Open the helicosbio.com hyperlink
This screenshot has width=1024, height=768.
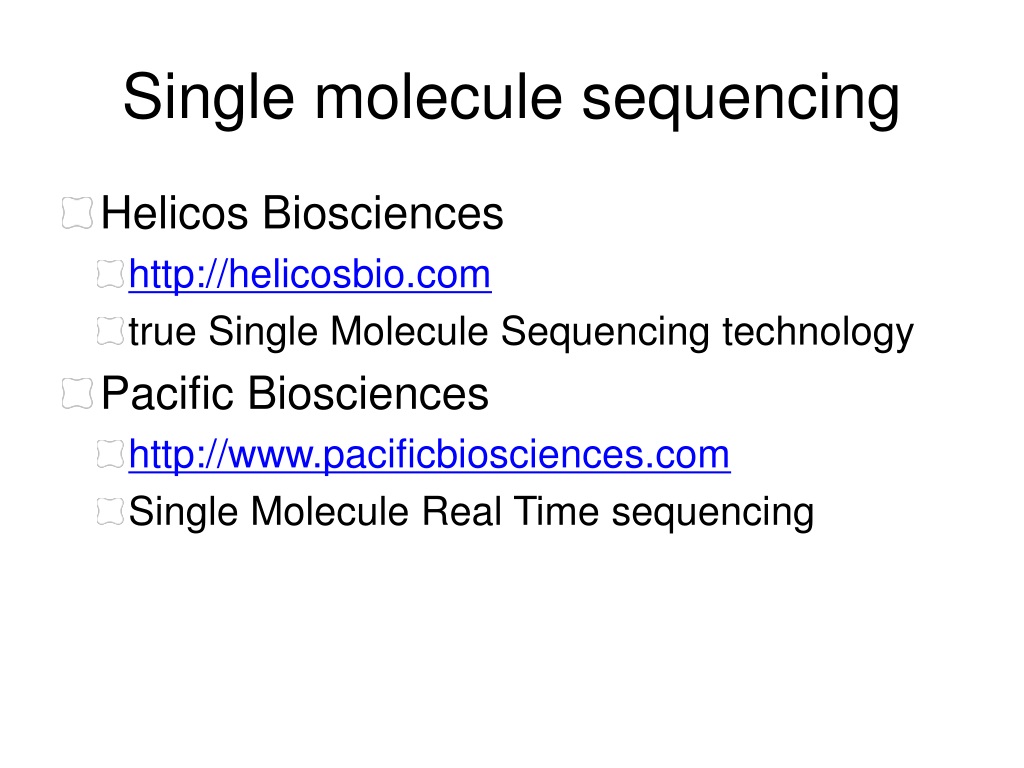click(310, 274)
